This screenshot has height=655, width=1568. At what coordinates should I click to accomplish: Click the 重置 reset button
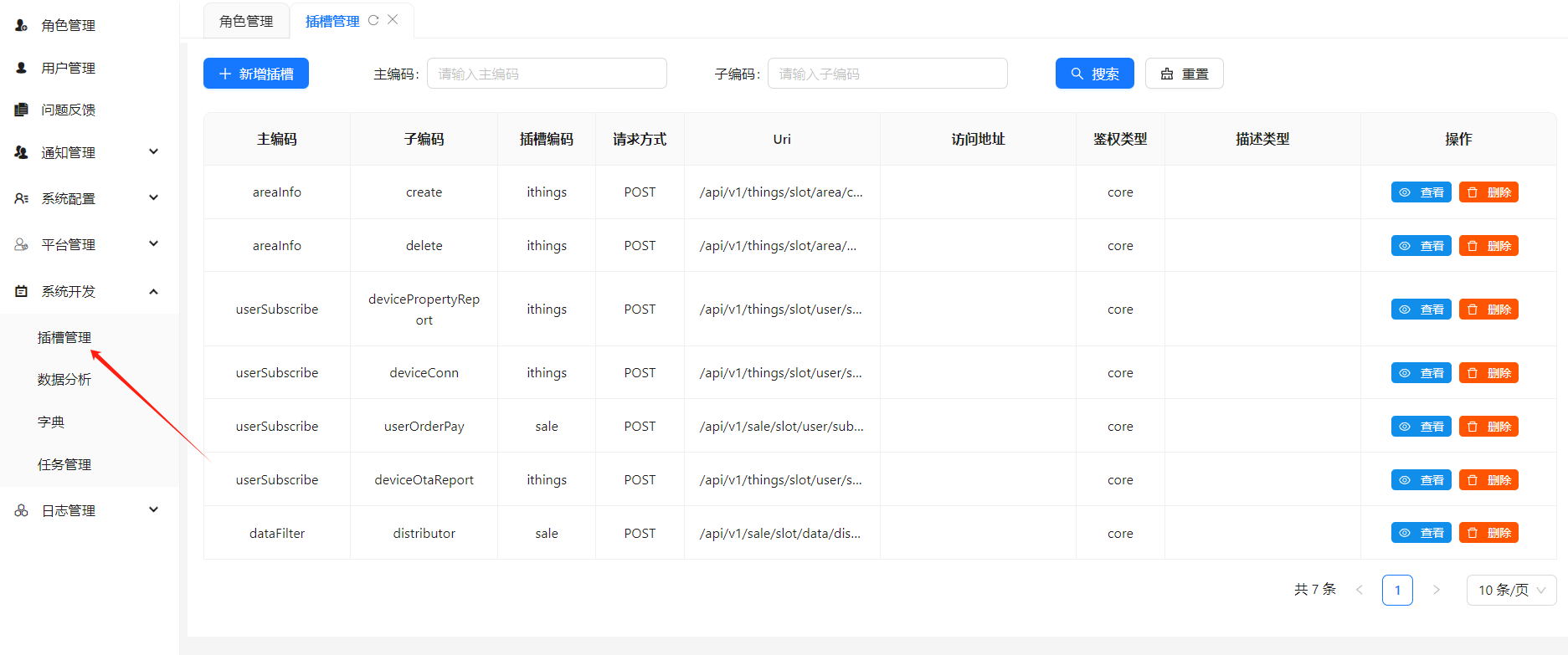pyautogui.click(x=1184, y=74)
